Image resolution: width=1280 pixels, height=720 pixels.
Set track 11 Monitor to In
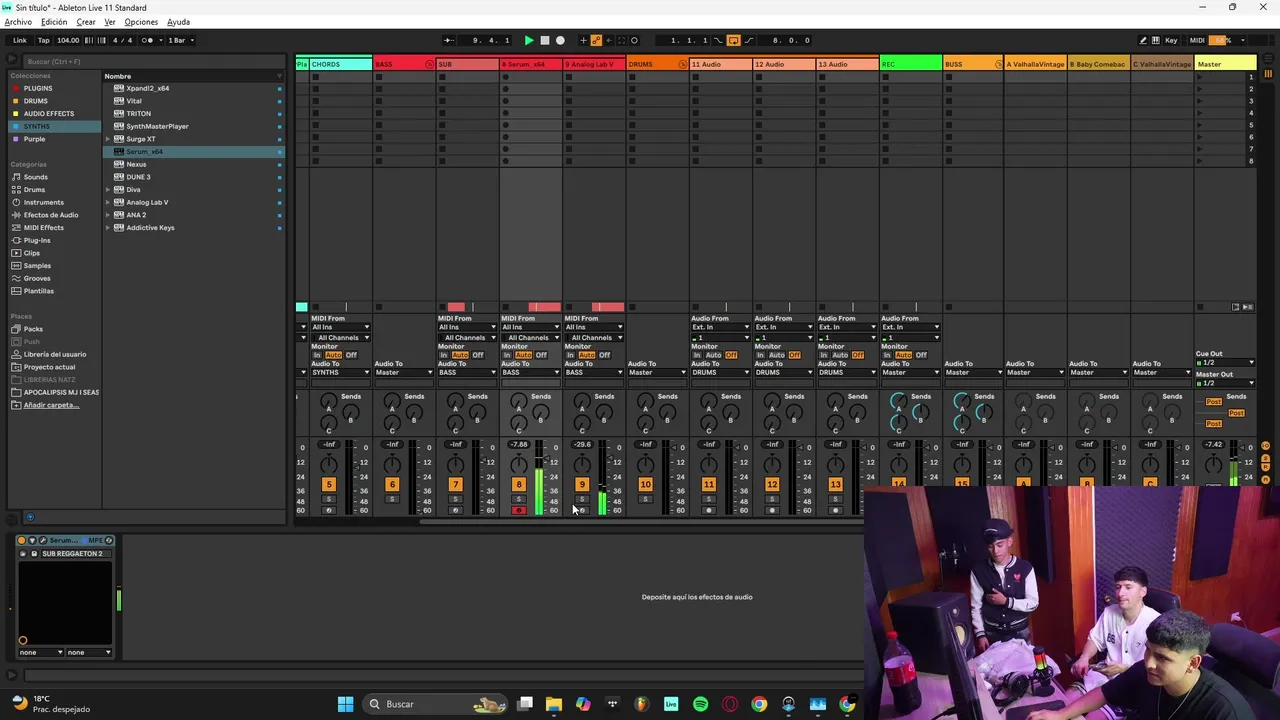697,355
